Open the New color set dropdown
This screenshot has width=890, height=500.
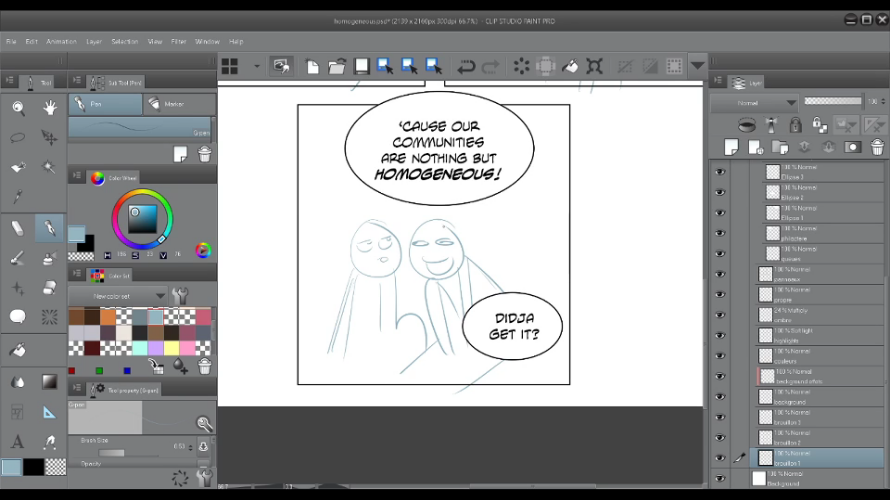pyautogui.click(x=117, y=296)
